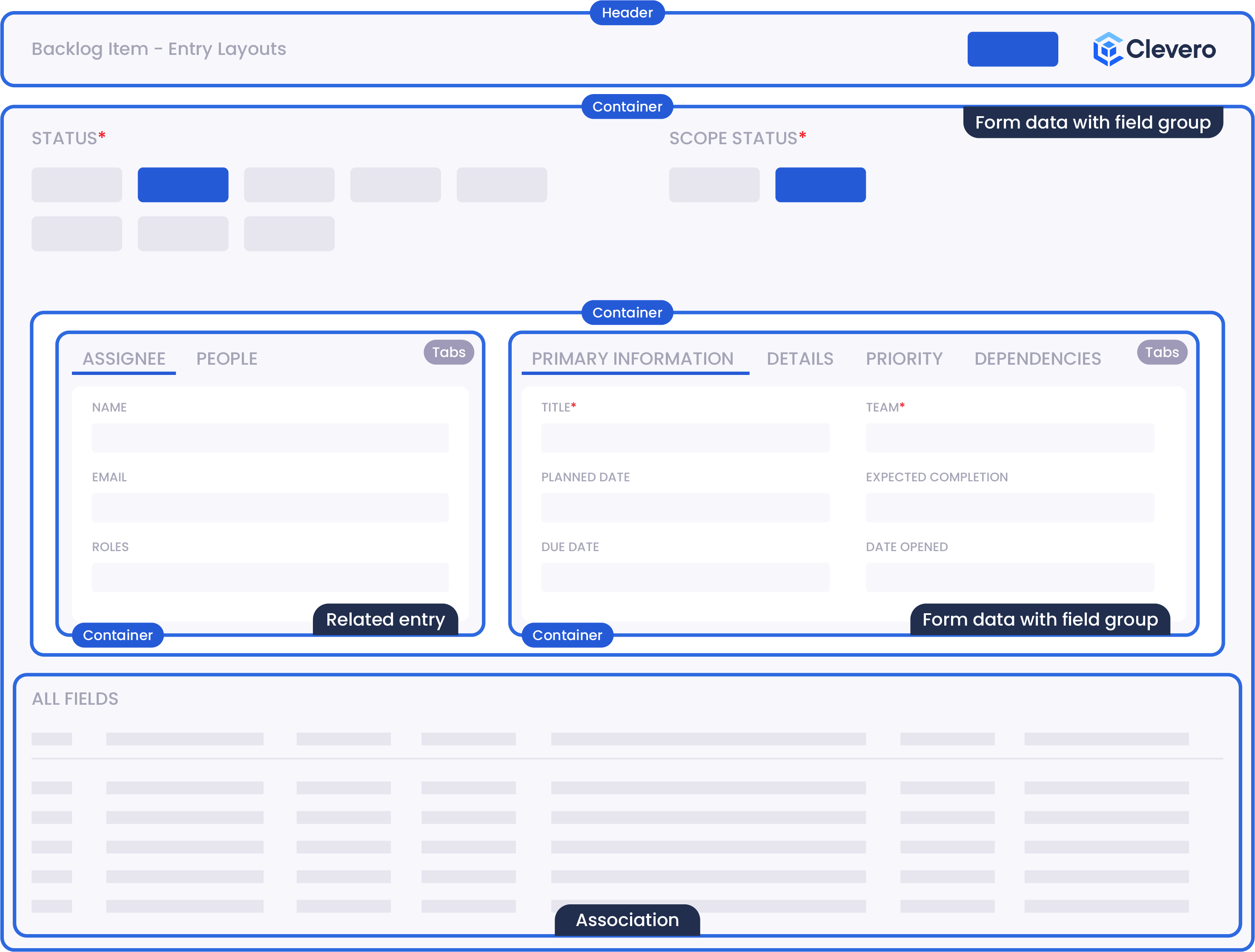1255x952 pixels.
Task: Select the blue Scope Status option
Action: click(x=820, y=185)
